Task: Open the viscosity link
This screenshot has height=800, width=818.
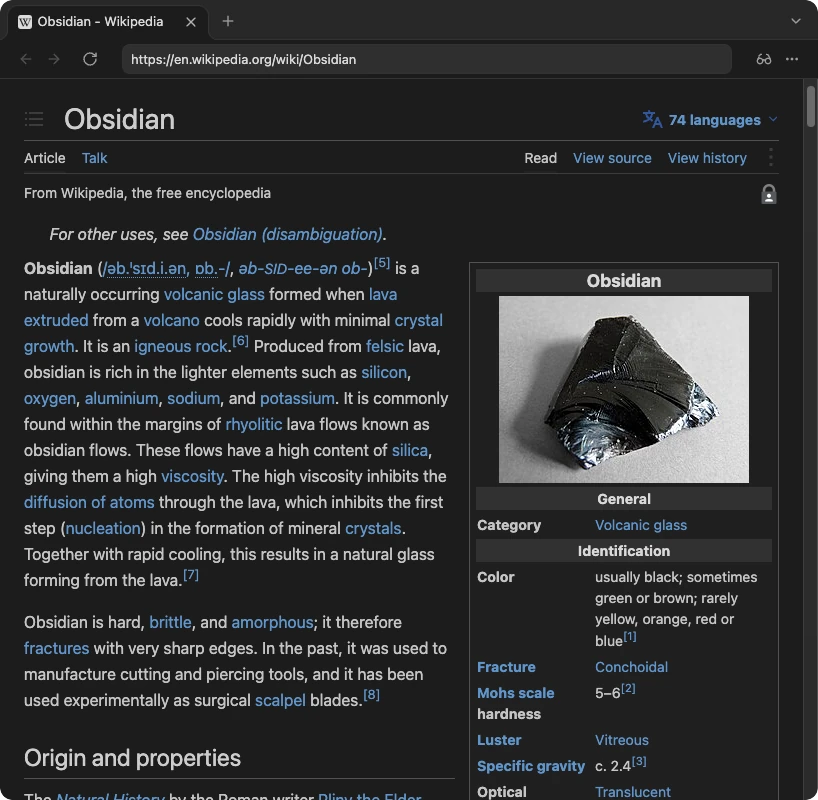Action: 193,476
